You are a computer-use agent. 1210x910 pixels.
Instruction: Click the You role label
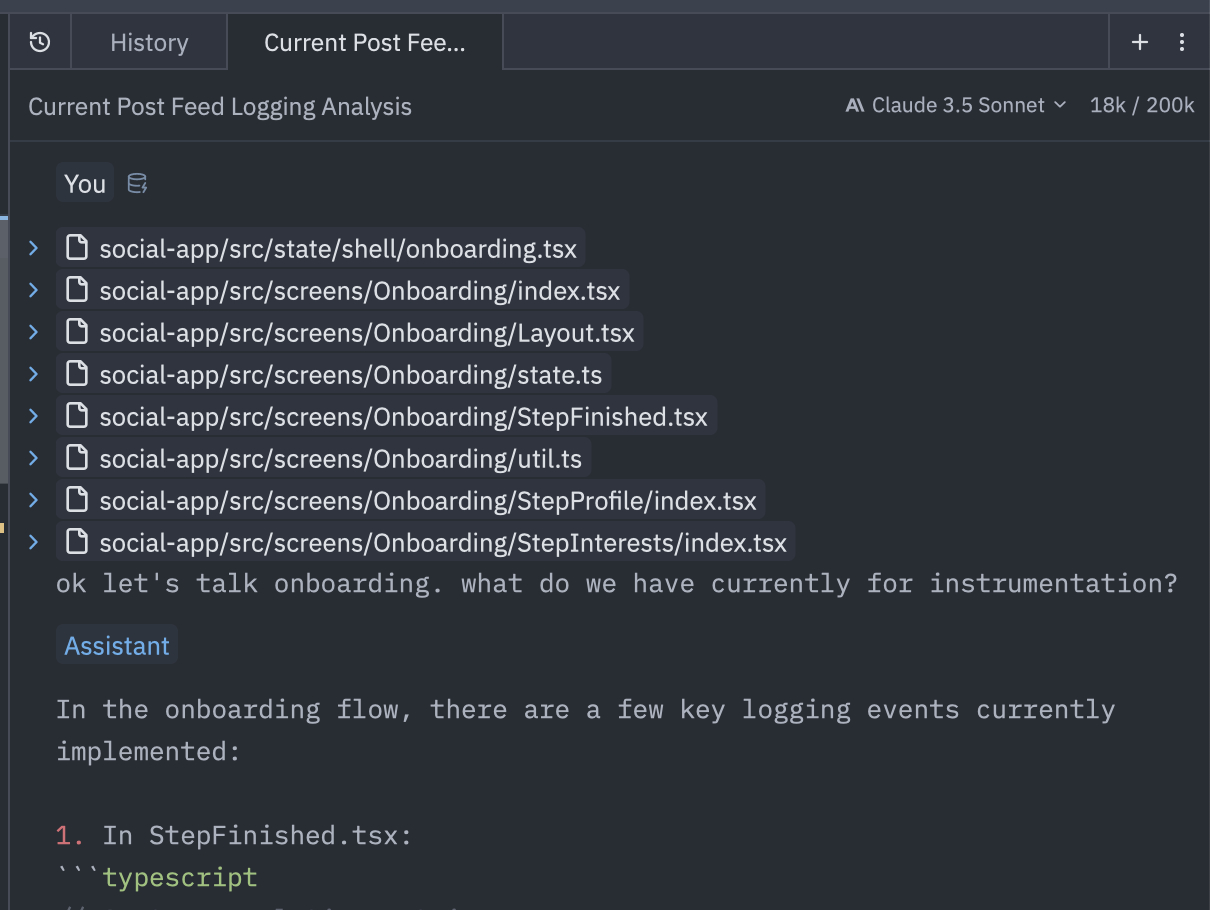[85, 184]
